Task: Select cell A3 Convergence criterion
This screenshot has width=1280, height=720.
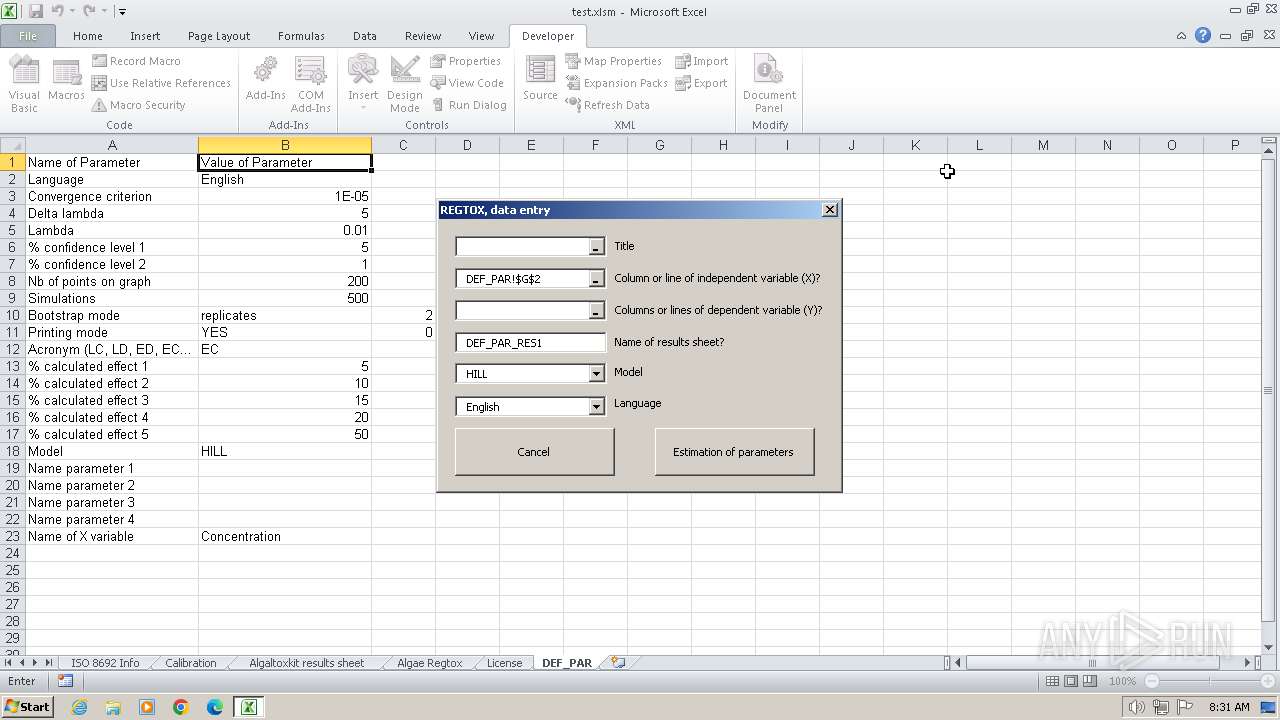Action: pyautogui.click(x=112, y=197)
